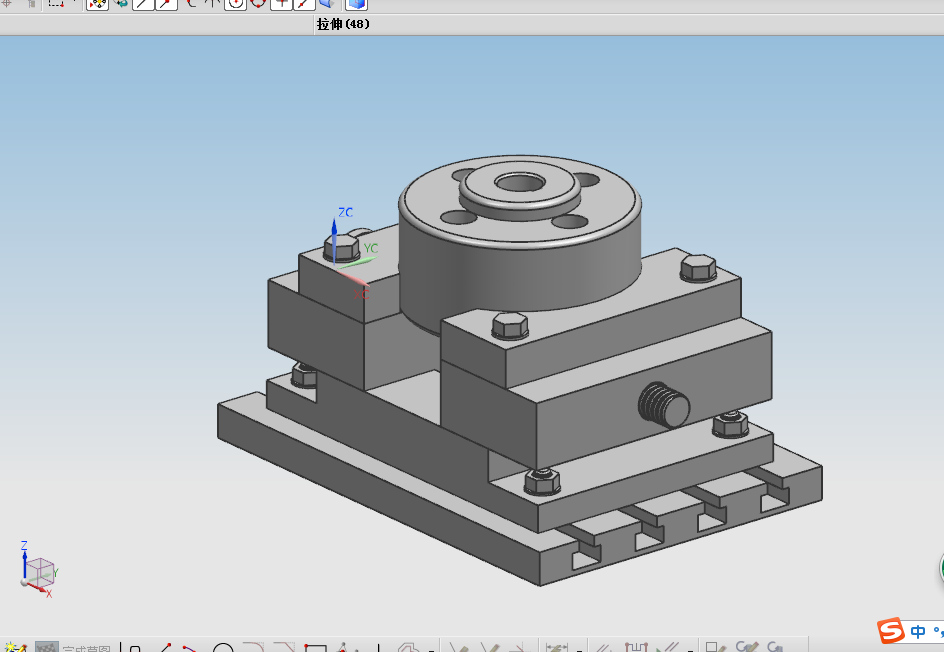
Task: Click the 拉伸(48) status text
Action: tap(343, 24)
